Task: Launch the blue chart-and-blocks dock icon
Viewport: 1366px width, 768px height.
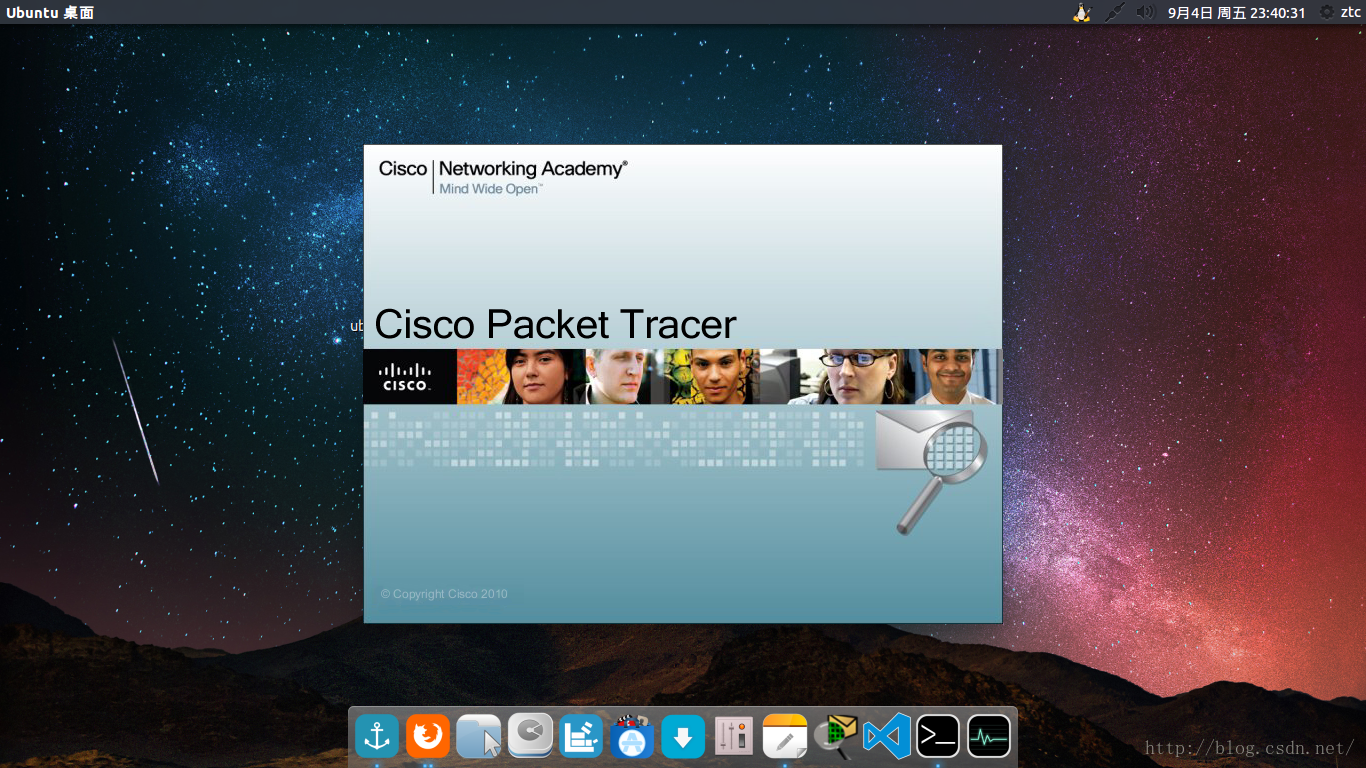Action: click(581, 737)
